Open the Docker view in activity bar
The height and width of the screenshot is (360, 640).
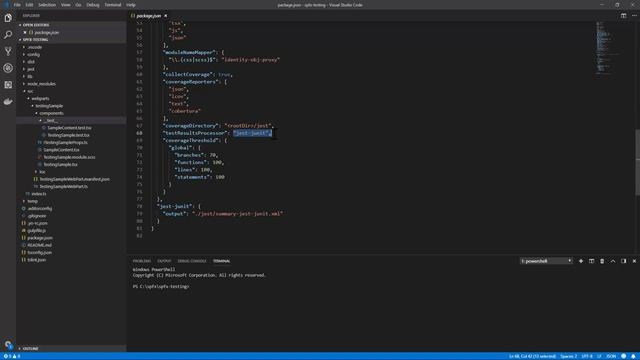coord(8,102)
